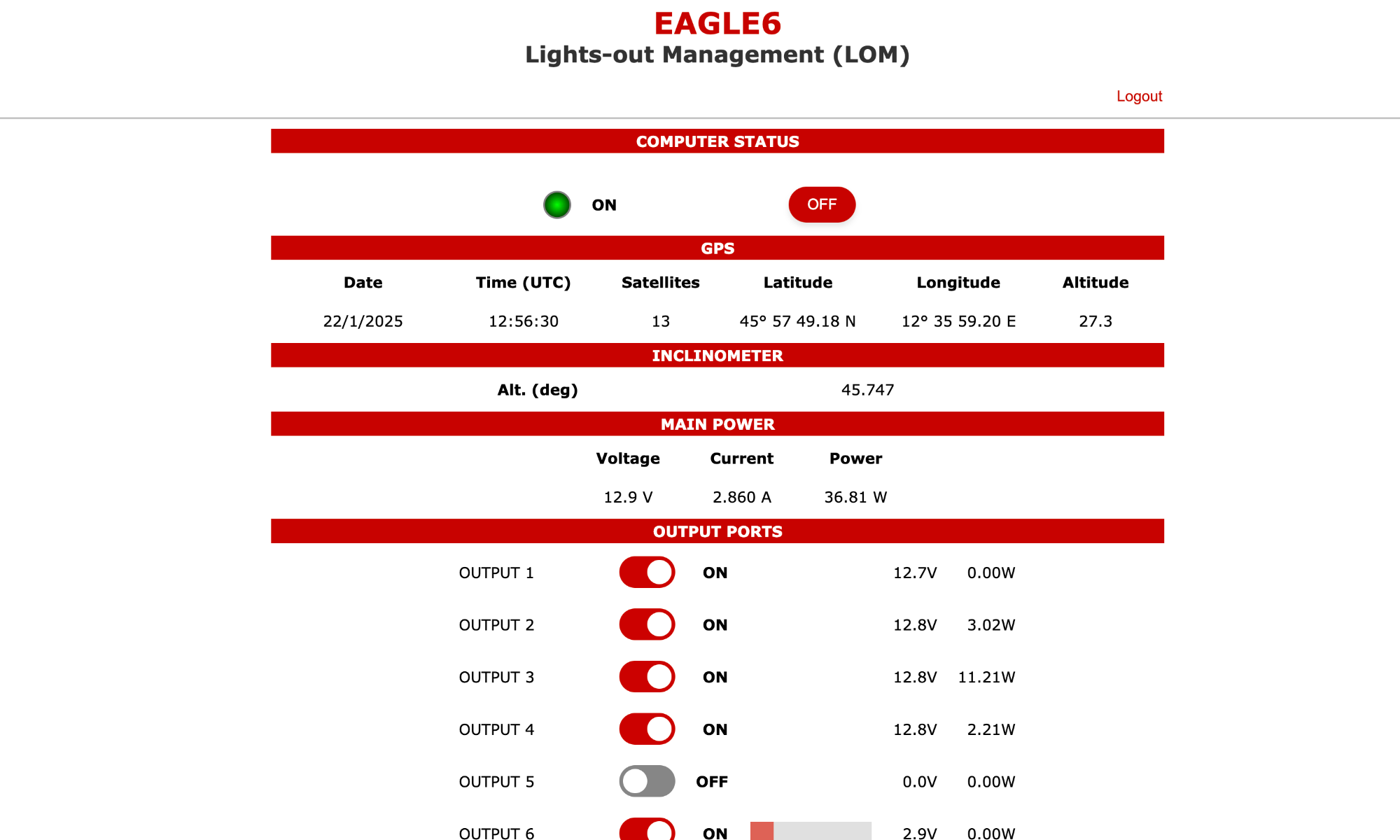The image size is (1400, 840).
Task: Click the EAGLE6 title heading
Action: coord(717,24)
